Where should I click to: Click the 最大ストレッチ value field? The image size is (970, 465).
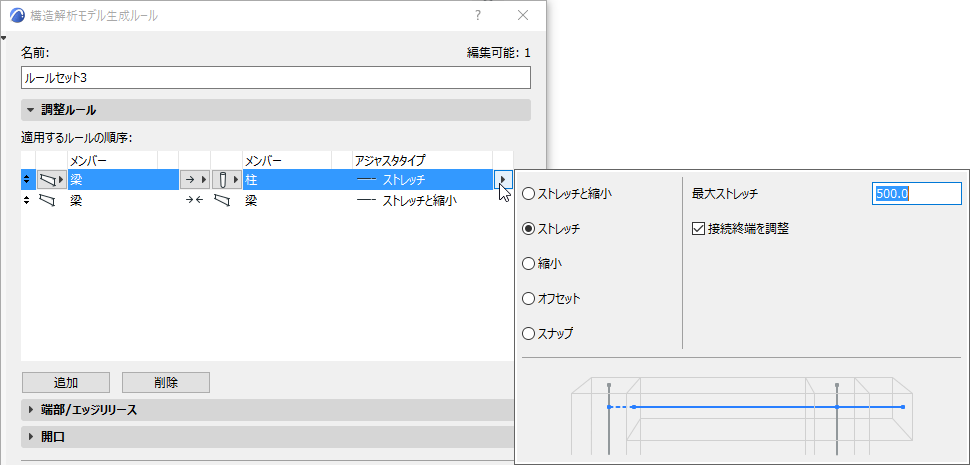[x=917, y=194]
